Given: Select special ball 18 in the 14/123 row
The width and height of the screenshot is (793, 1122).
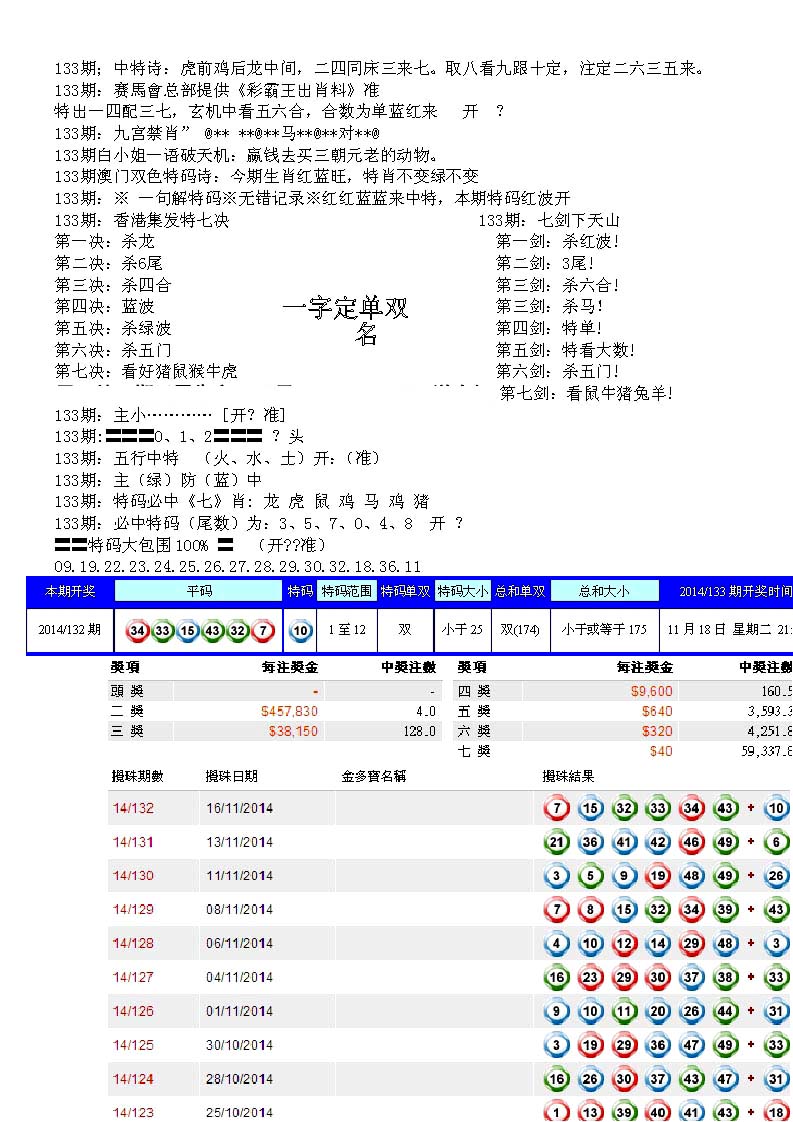Looking at the screenshot, I should (777, 1112).
